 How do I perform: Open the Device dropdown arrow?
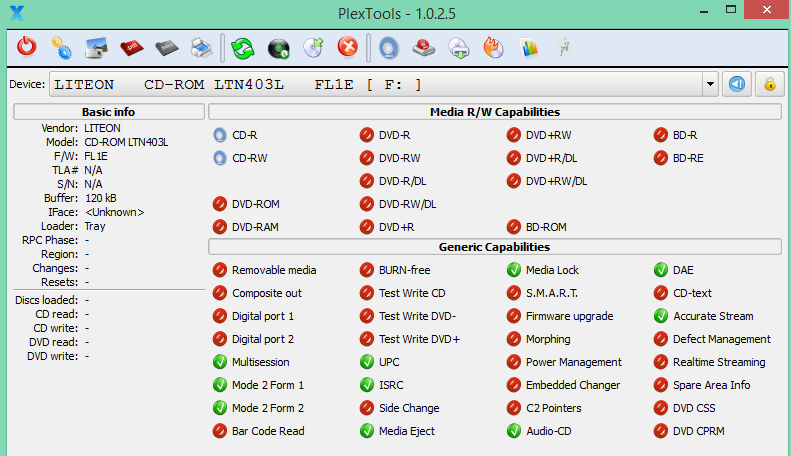pos(710,84)
